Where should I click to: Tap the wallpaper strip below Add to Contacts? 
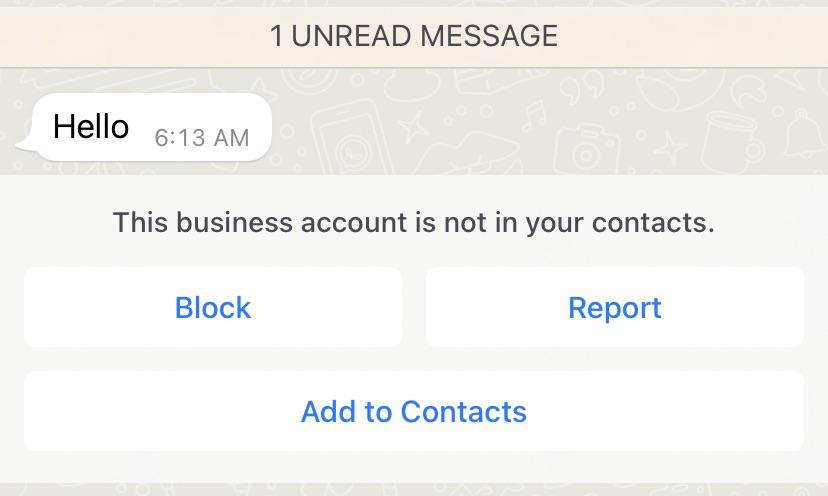pyautogui.click(x=413, y=488)
